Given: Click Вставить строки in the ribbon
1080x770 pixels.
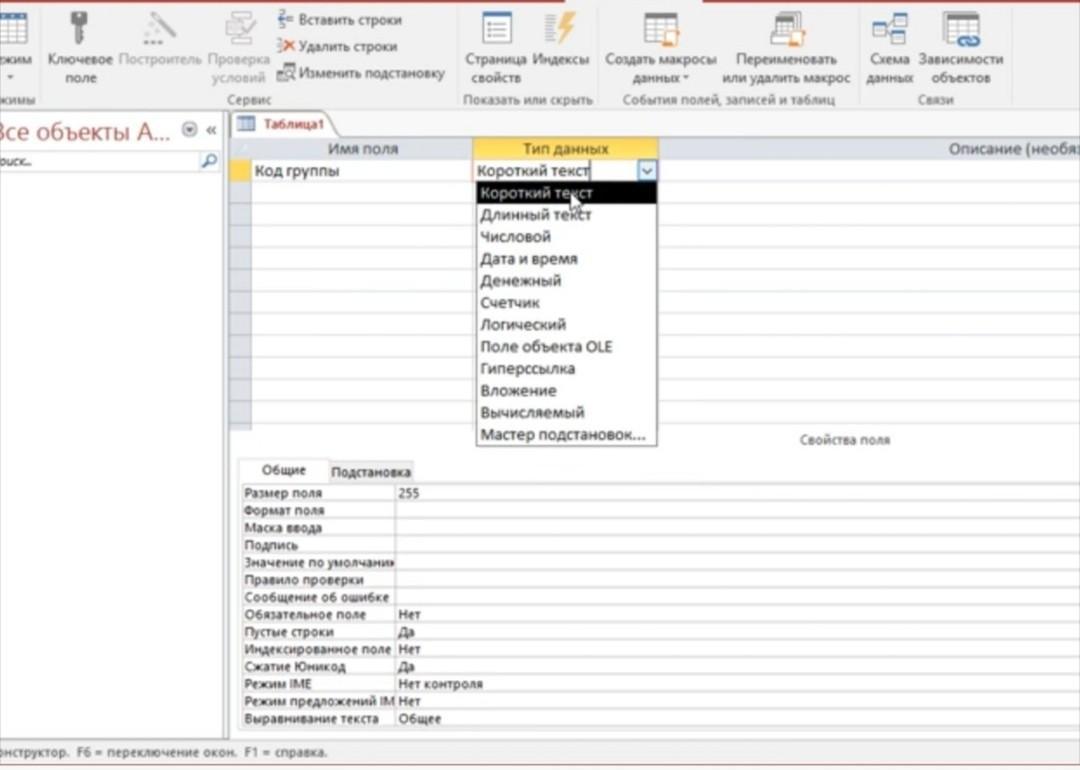Looking at the screenshot, I should [x=340, y=20].
